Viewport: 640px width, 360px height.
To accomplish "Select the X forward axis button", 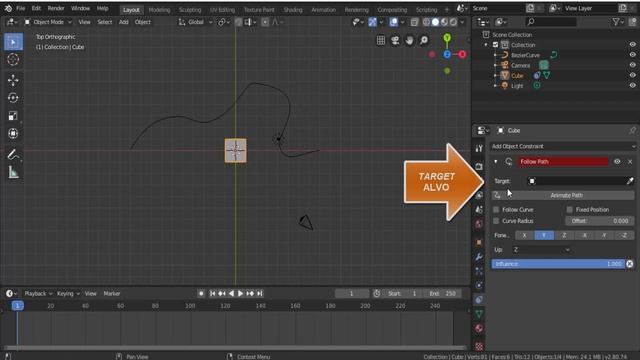I will tap(524, 236).
